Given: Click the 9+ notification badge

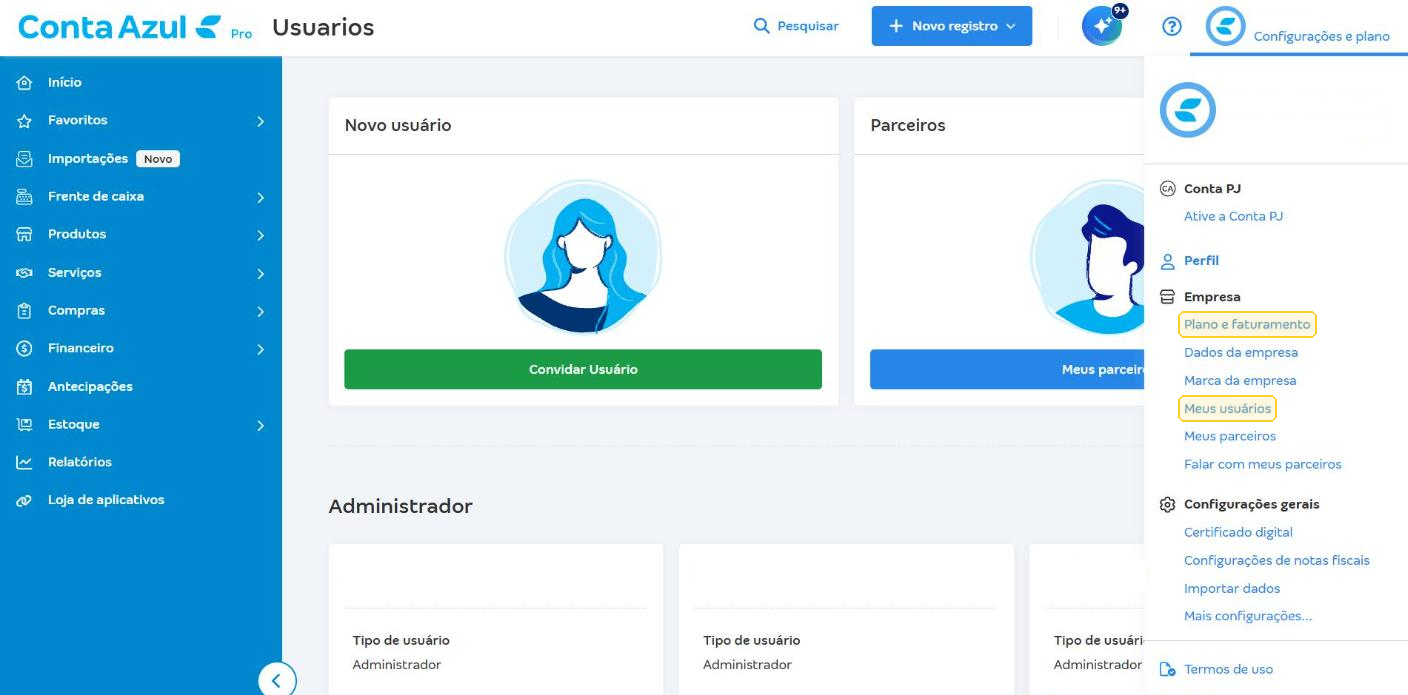Looking at the screenshot, I should 1120,10.
